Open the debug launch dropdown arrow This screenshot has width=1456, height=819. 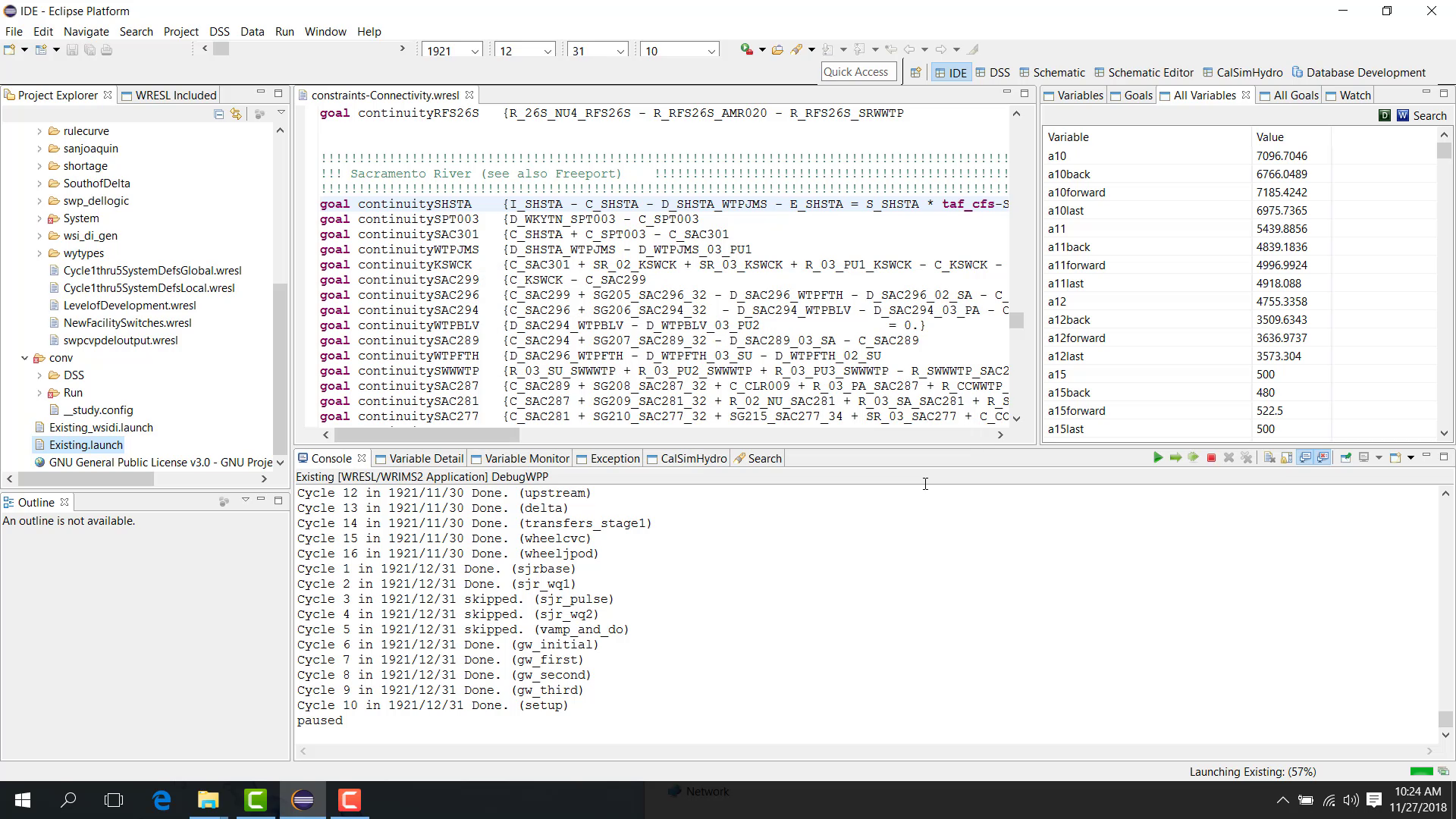tap(762, 50)
